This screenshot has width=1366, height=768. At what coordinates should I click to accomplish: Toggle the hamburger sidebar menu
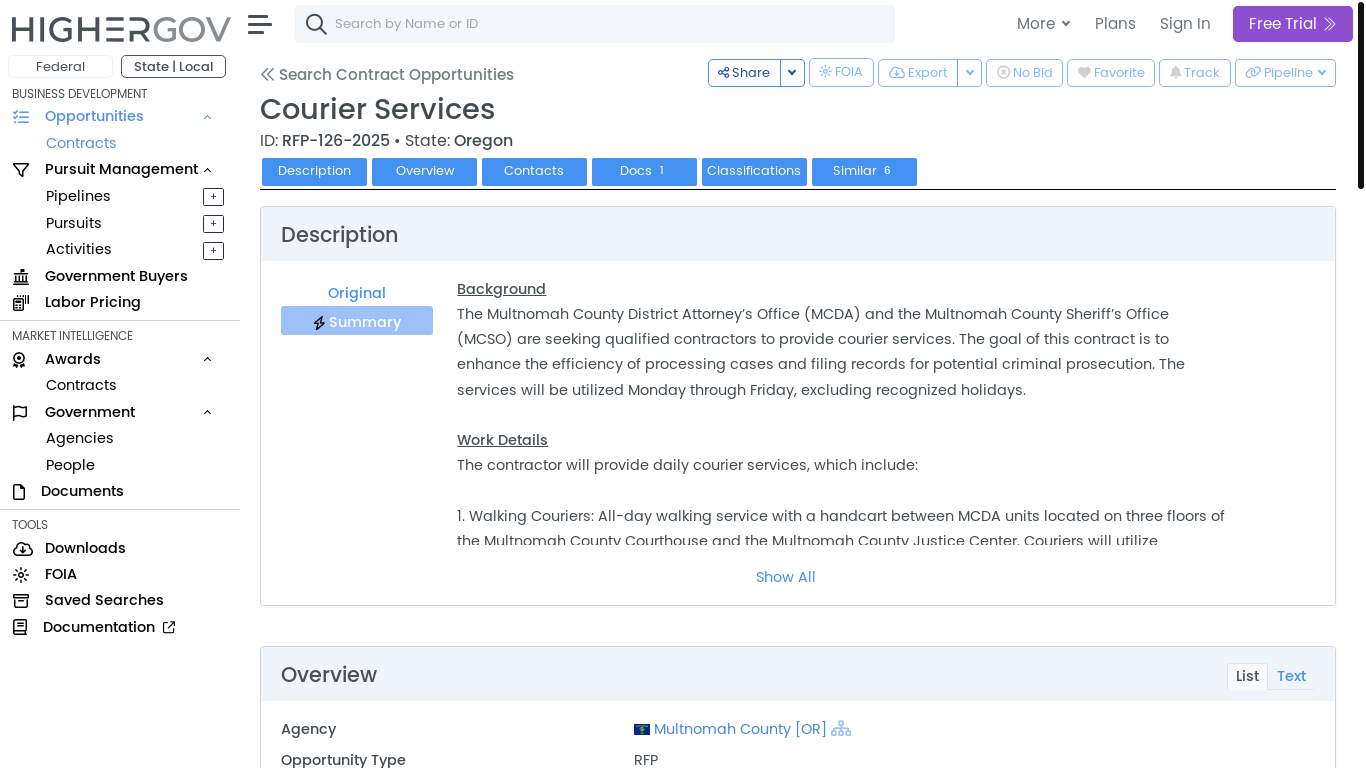[x=259, y=25]
